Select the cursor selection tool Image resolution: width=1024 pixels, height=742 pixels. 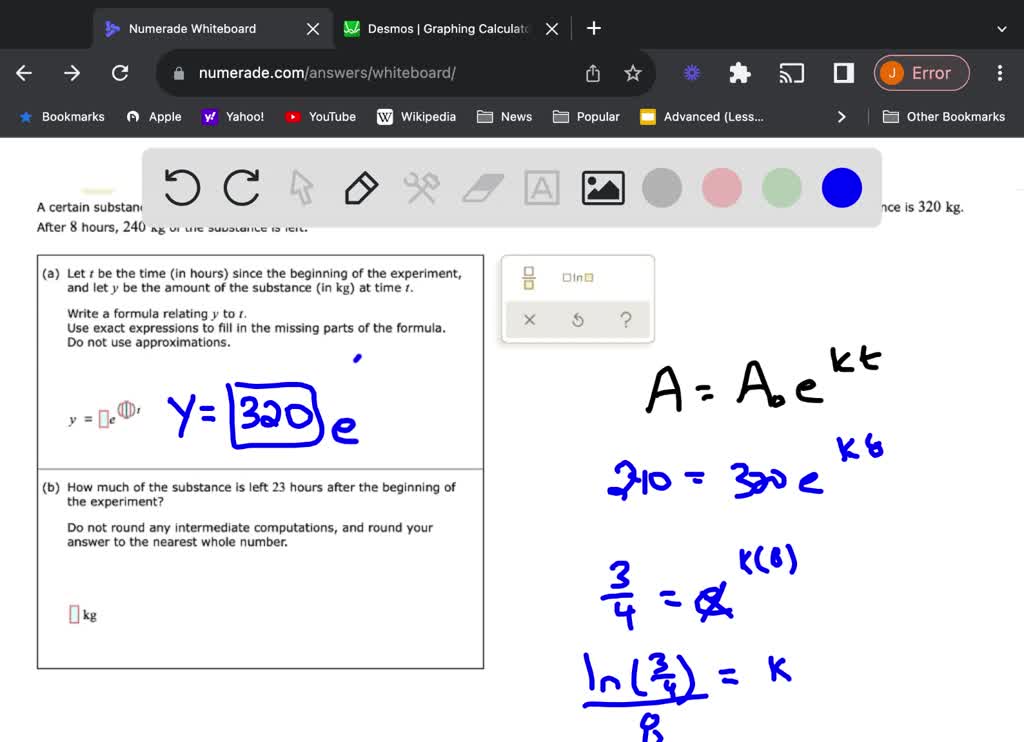click(x=301, y=187)
